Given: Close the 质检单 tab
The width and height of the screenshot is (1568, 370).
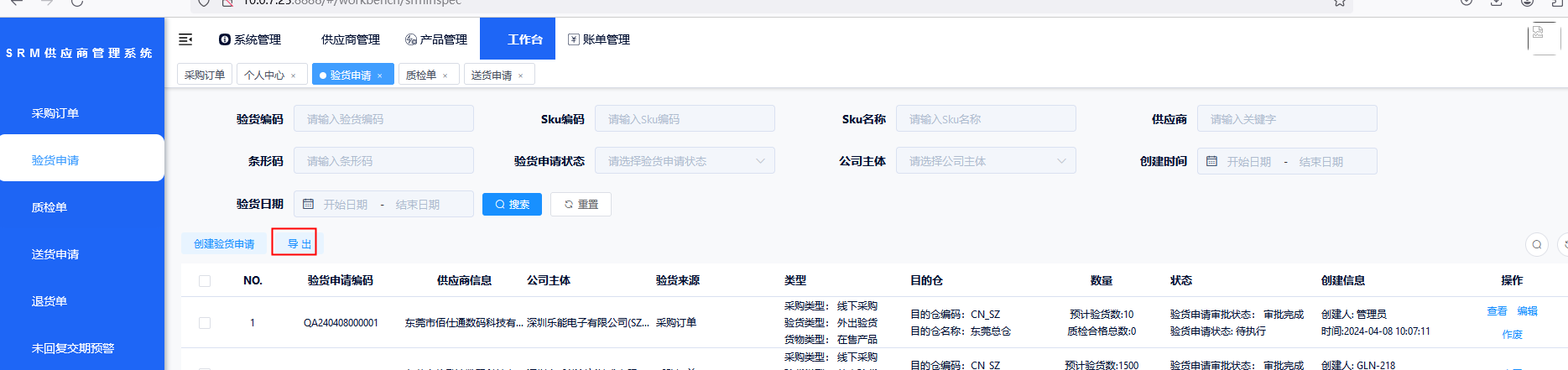Looking at the screenshot, I should pyautogui.click(x=445, y=76).
